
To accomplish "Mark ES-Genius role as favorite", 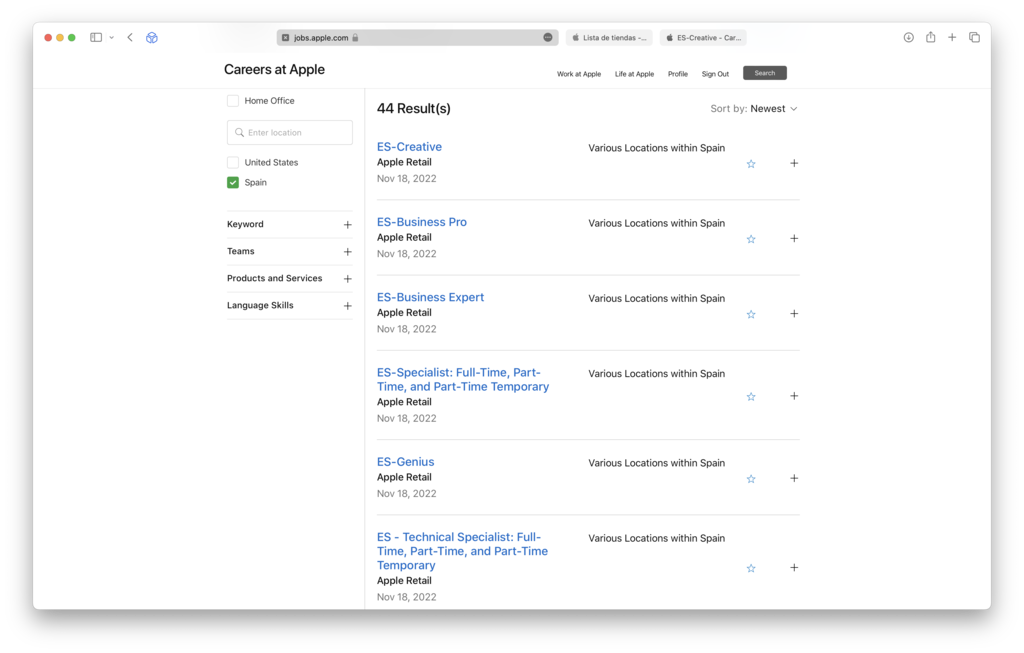I will point(751,479).
